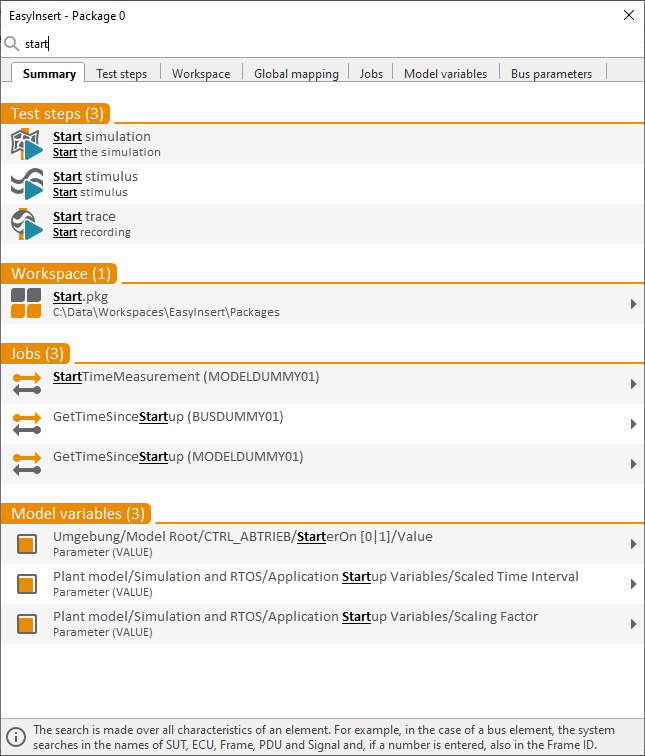
Task: Select the CTRL_ABTRIEB/StarterOn variable path
Action: pyautogui.click(x=242, y=537)
